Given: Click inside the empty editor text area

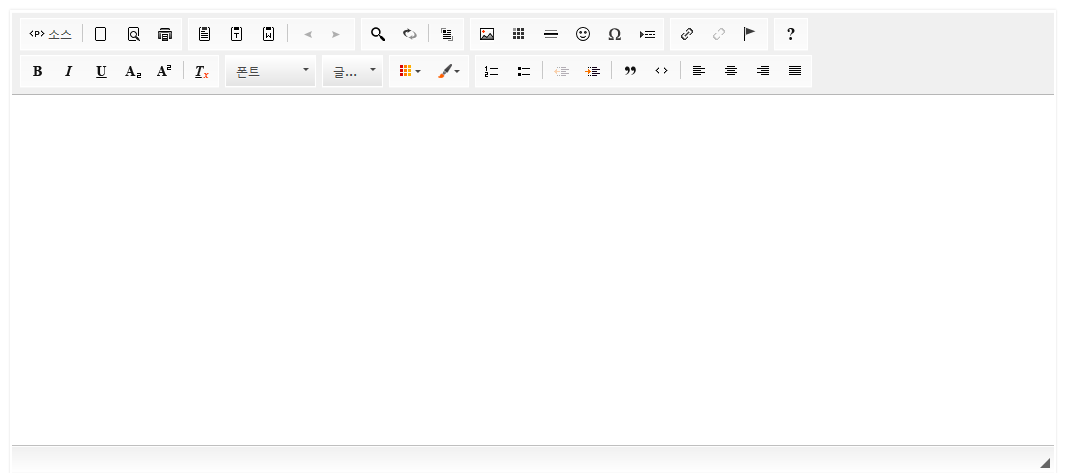Looking at the screenshot, I should click(x=532, y=270).
